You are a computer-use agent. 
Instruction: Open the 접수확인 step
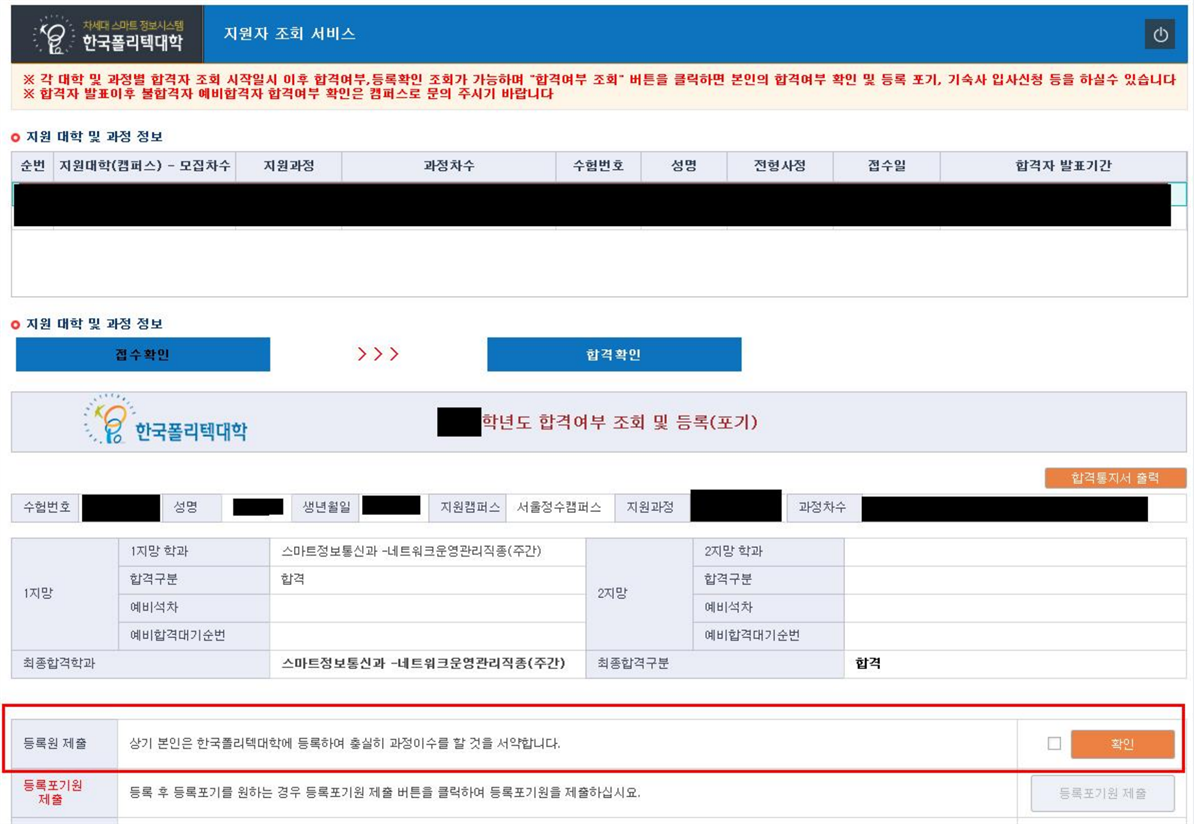coord(143,355)
